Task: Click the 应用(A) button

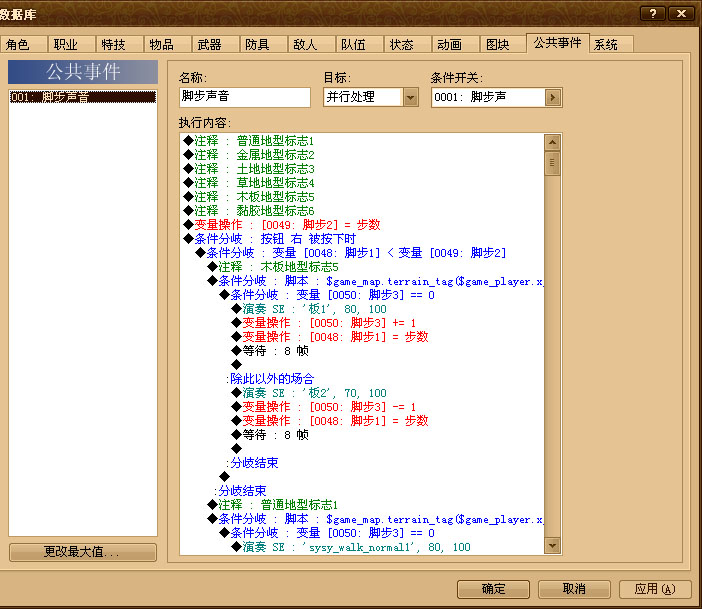Action: [655, 589]
